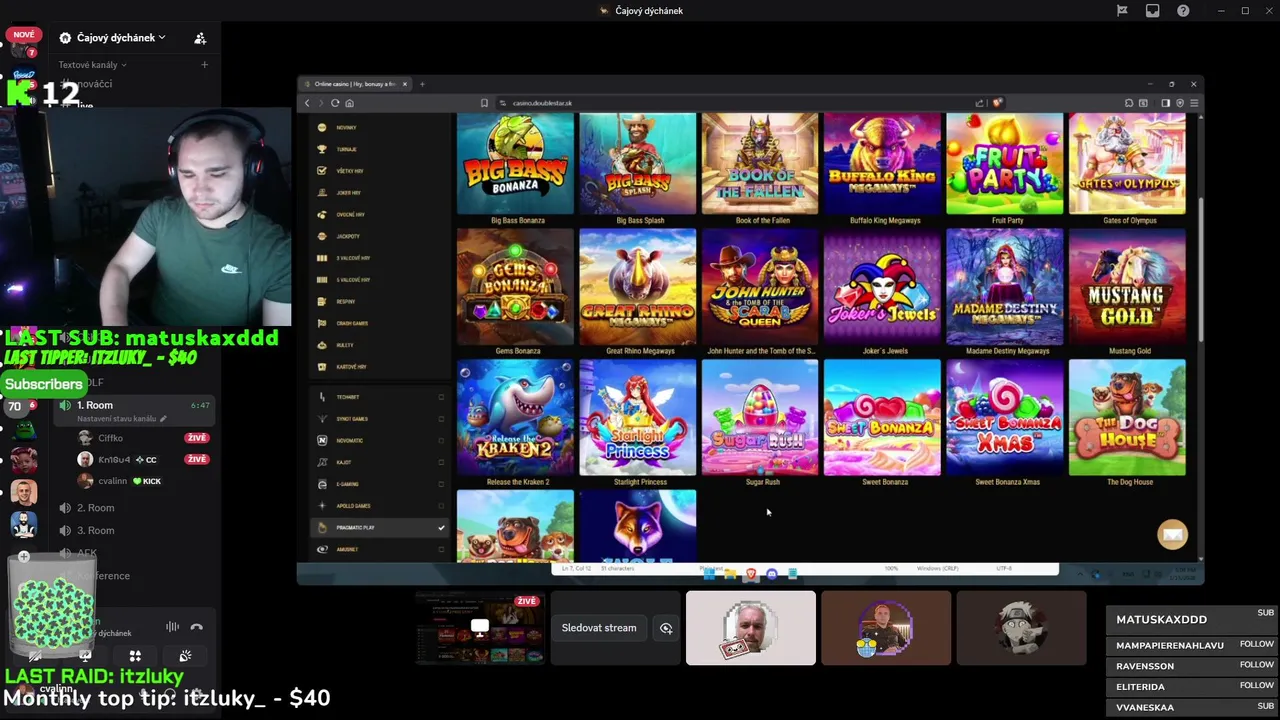Switch to the Online casino browser tab
Image resolution: width=1280 pixels, height=720 pixels.
(355, 84)
